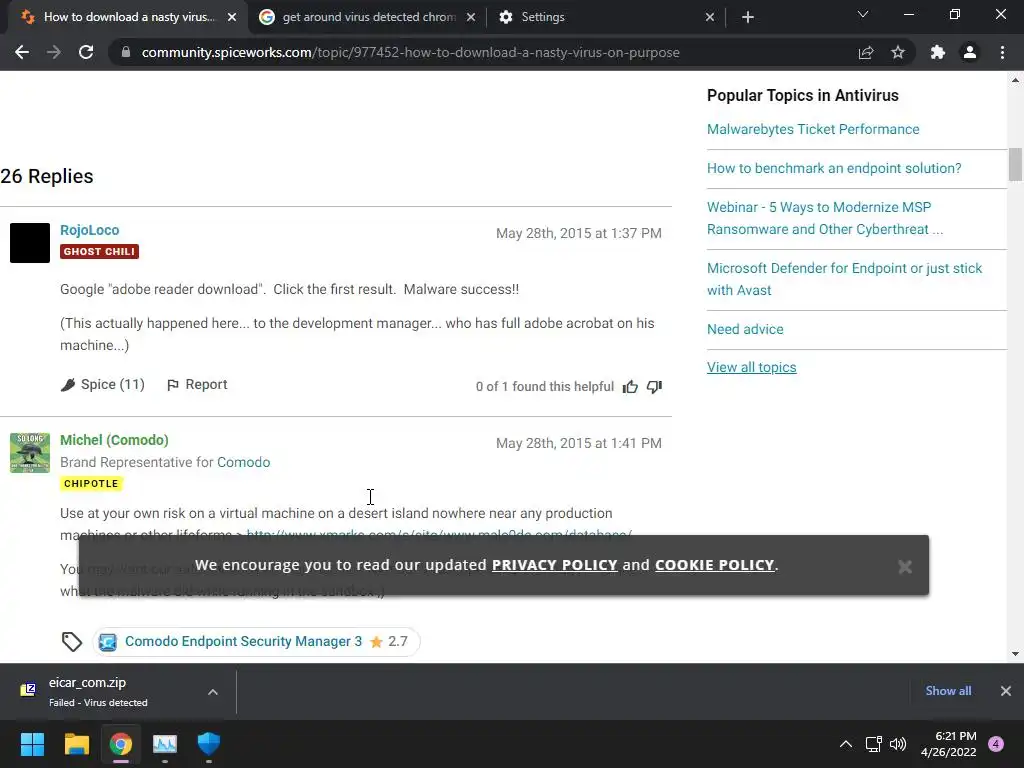Click the Chrome taskbar icon
This screenshot has width=1024, height=768.
pyautogui.click(x=121, y=744)
